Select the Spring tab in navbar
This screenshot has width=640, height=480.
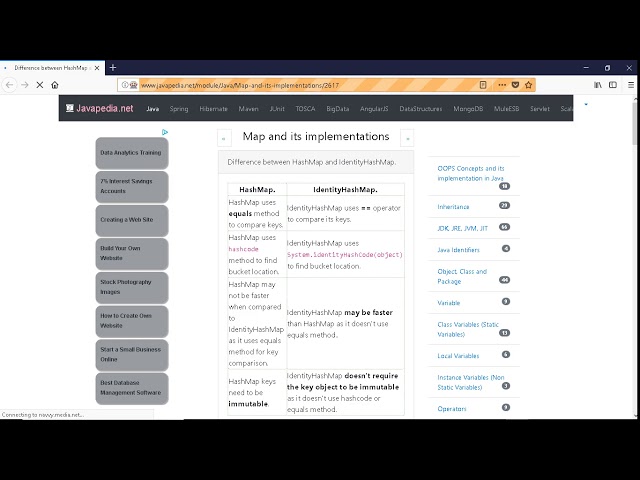[x=178, y=108]
